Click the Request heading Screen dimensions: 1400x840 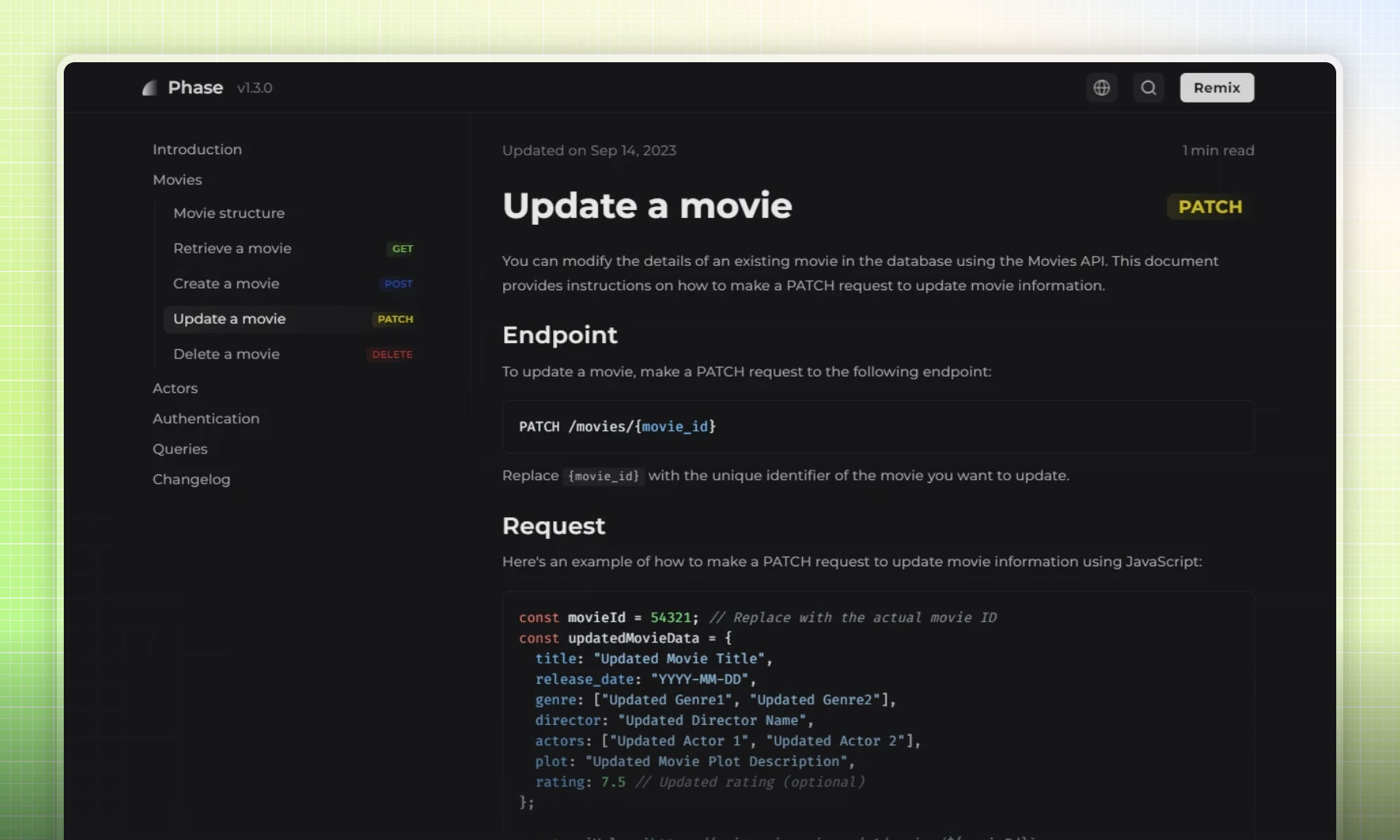point(554,526)
